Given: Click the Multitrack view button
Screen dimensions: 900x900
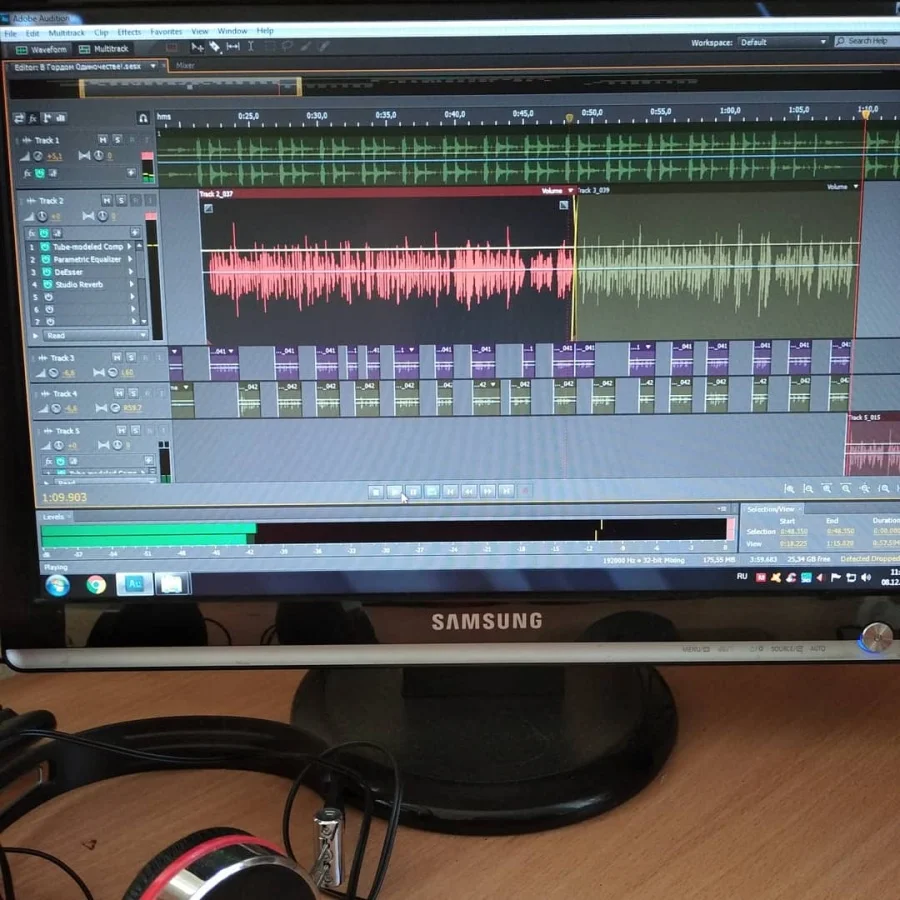Looking at the screenshot, I should [105, 49].
